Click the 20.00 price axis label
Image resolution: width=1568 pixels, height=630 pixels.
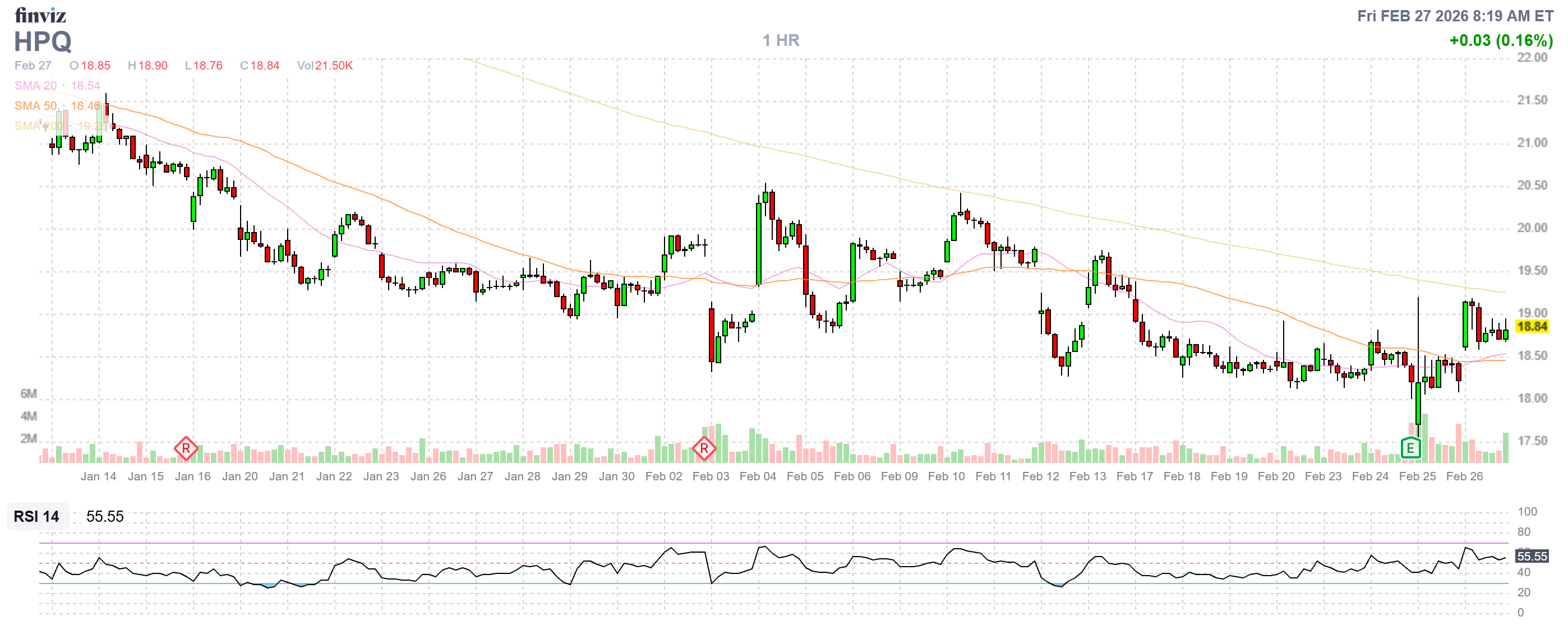pyautogui.click(x=1532, y=228)
